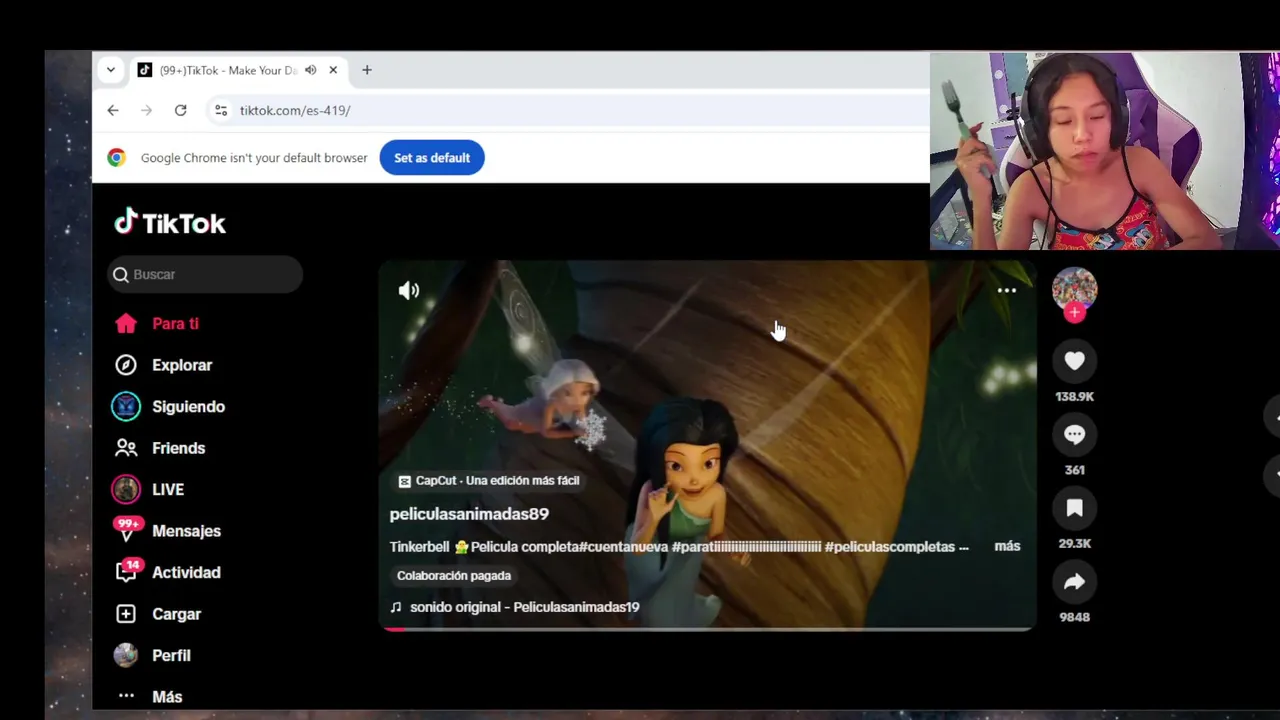Click the Mensajes icon with 99+ badge
Image resolution: width=1280 pixels, height=720 pixels.
point(127,530)
